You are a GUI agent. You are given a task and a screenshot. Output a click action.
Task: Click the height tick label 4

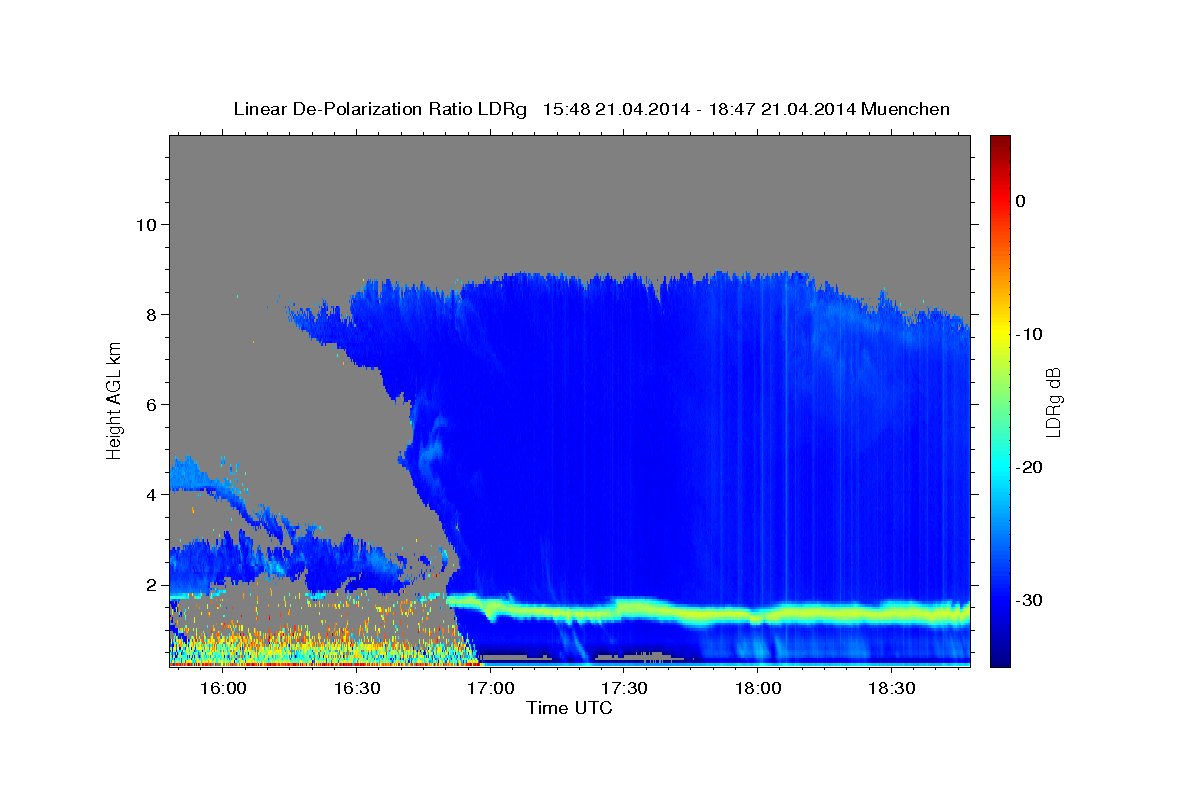151,494
